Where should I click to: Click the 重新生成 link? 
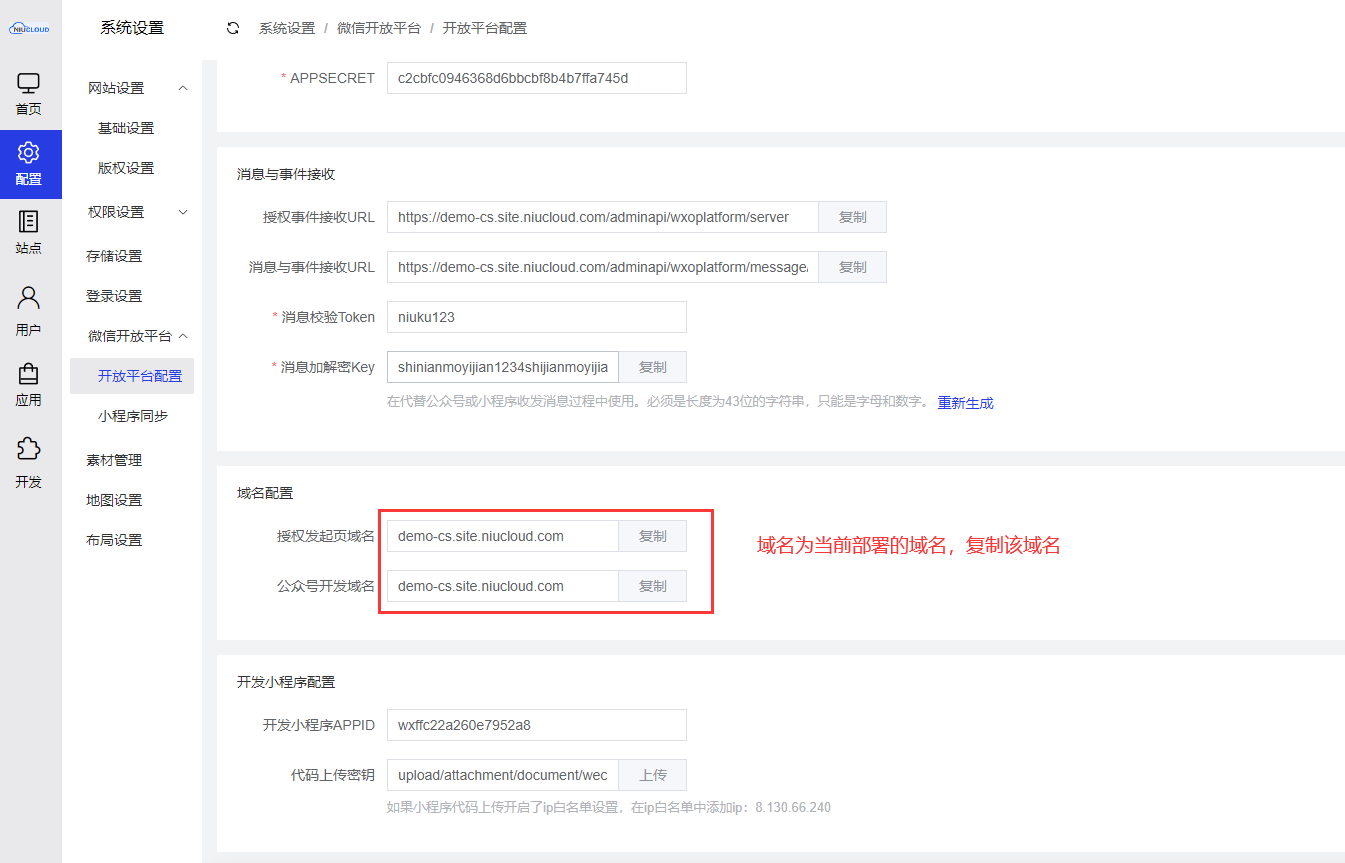965,403
